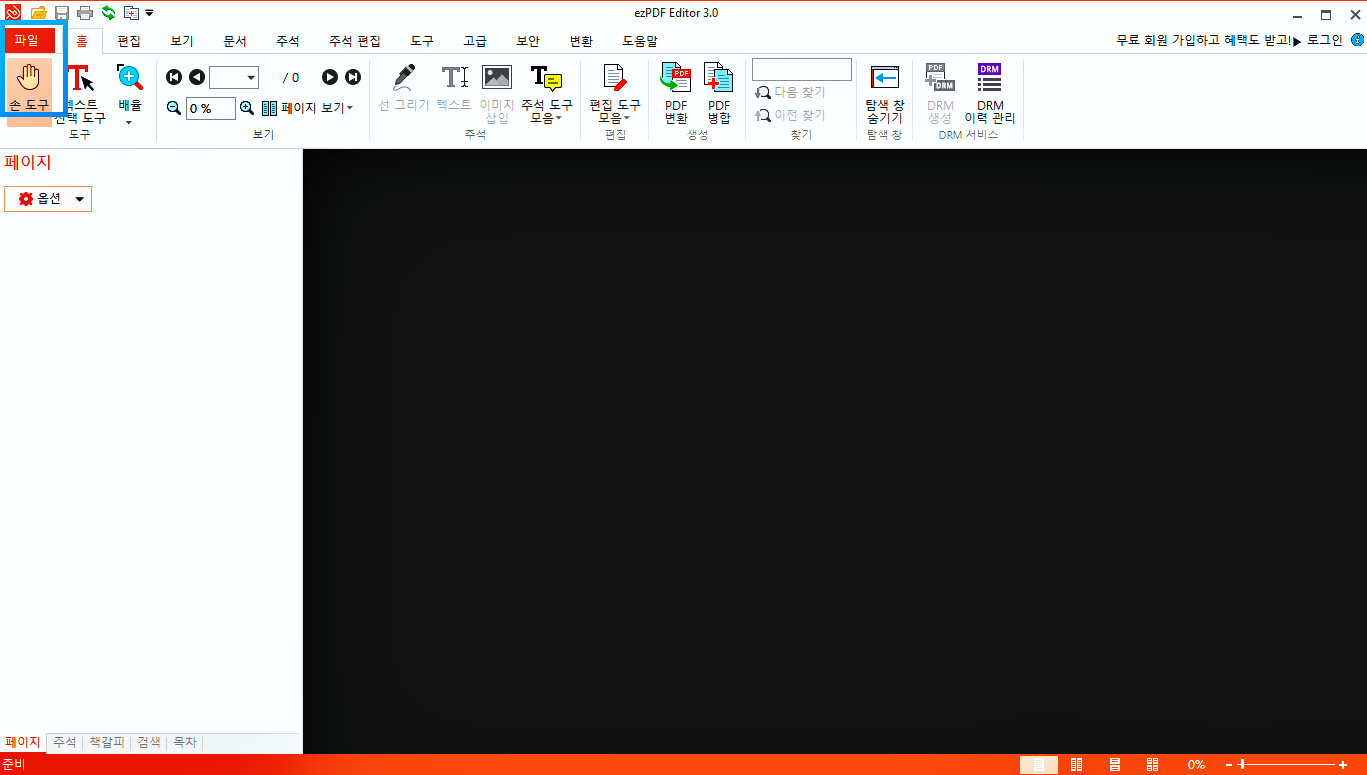Switch to the 문서 ribbon tab
The image size is (1367, 775).
[235, 41]
